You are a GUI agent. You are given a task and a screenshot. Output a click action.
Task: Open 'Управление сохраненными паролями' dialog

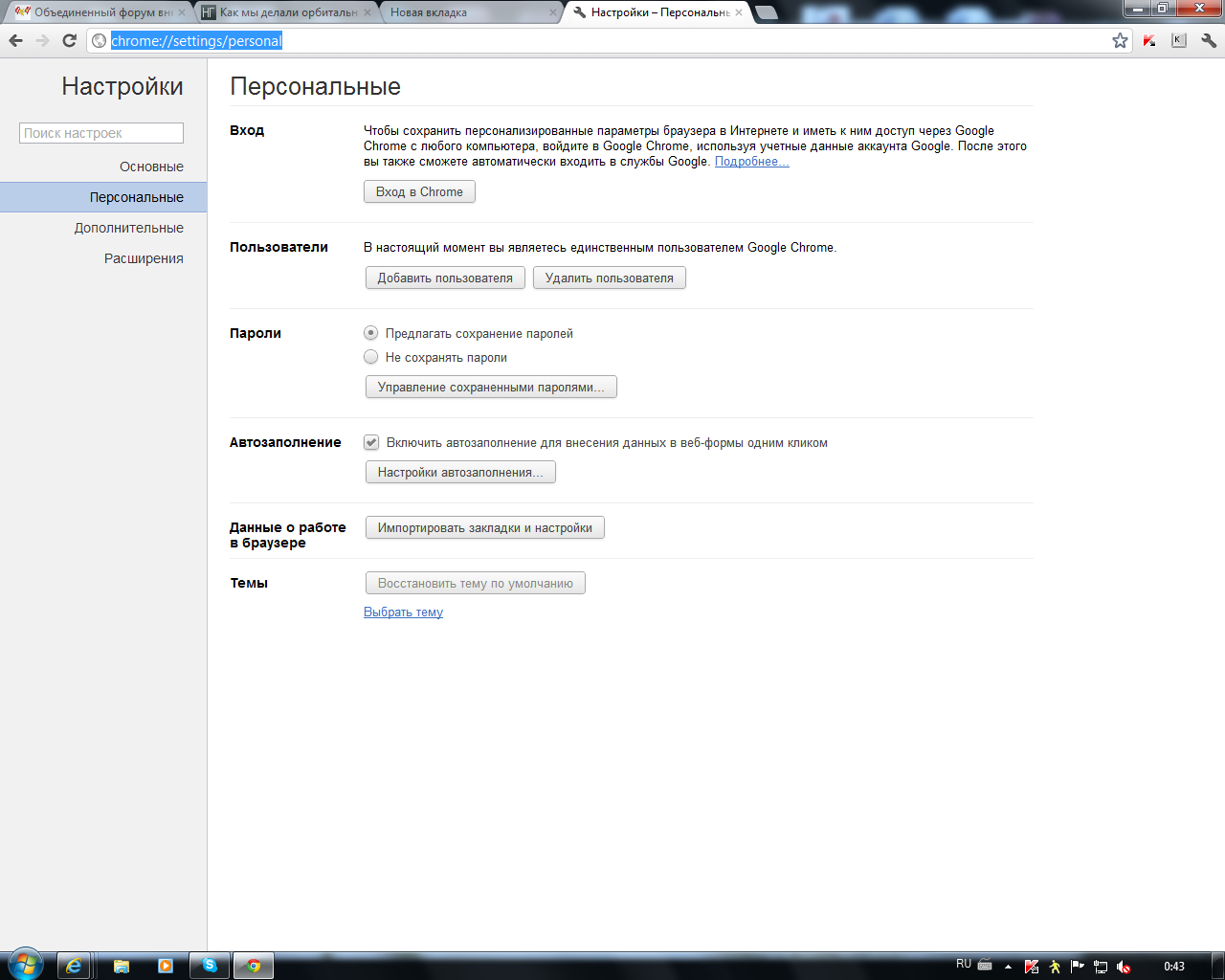(x=491, y=387)
